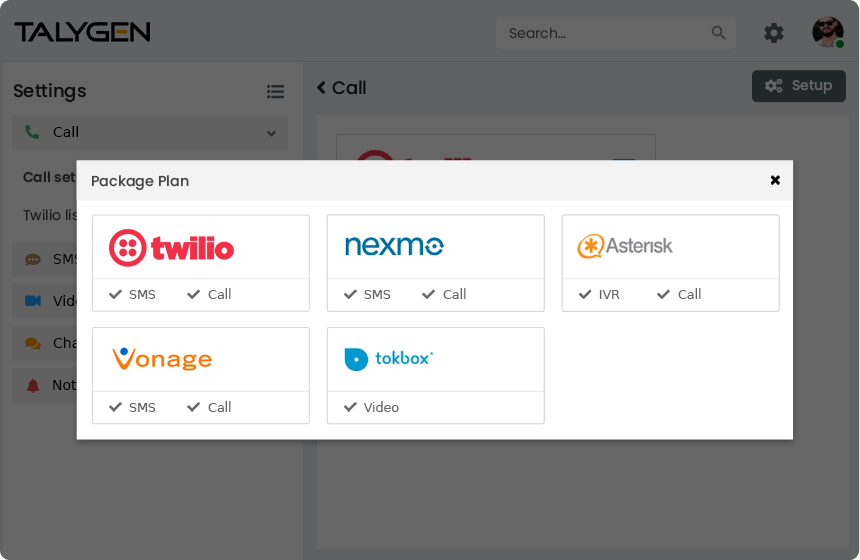This screenshot has width=860, height=560.
Task: Click the SMS checkmark under Twilio
Action: (115, 295)
